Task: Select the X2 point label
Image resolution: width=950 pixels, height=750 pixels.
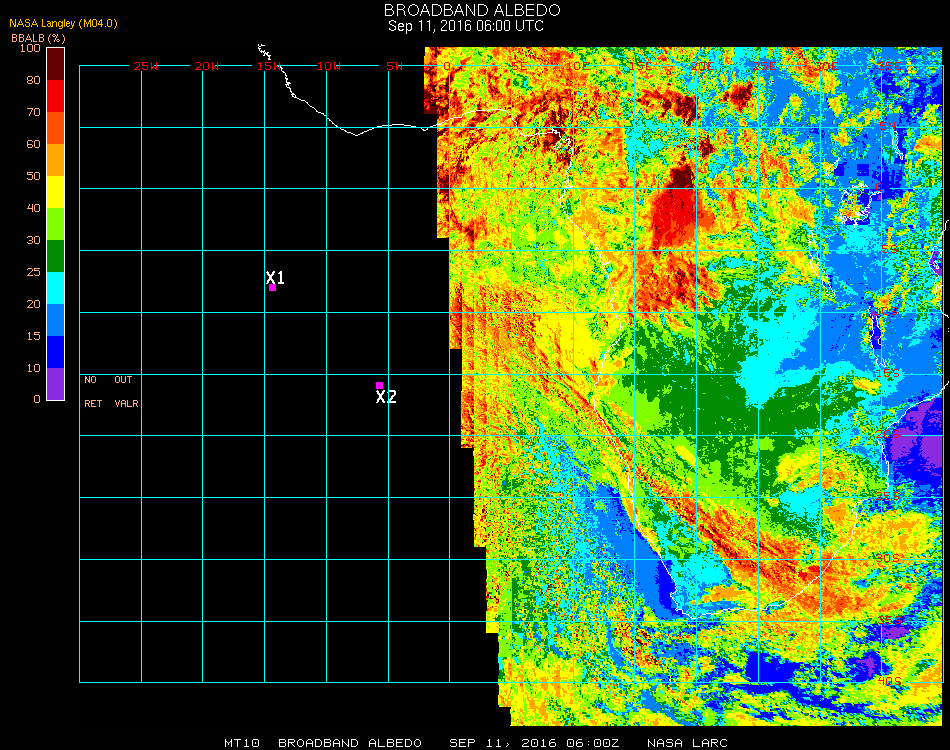Action: (386, 397)
